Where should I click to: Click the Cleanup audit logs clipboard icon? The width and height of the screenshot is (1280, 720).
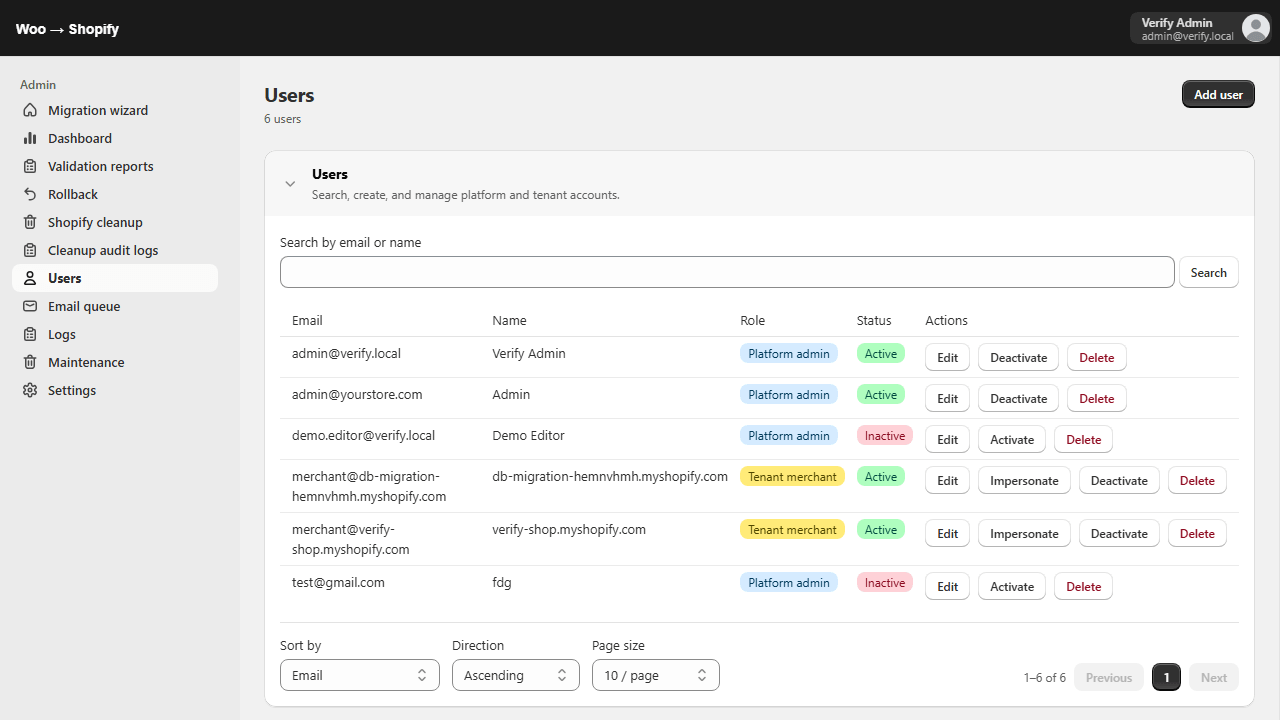point(30,250)
